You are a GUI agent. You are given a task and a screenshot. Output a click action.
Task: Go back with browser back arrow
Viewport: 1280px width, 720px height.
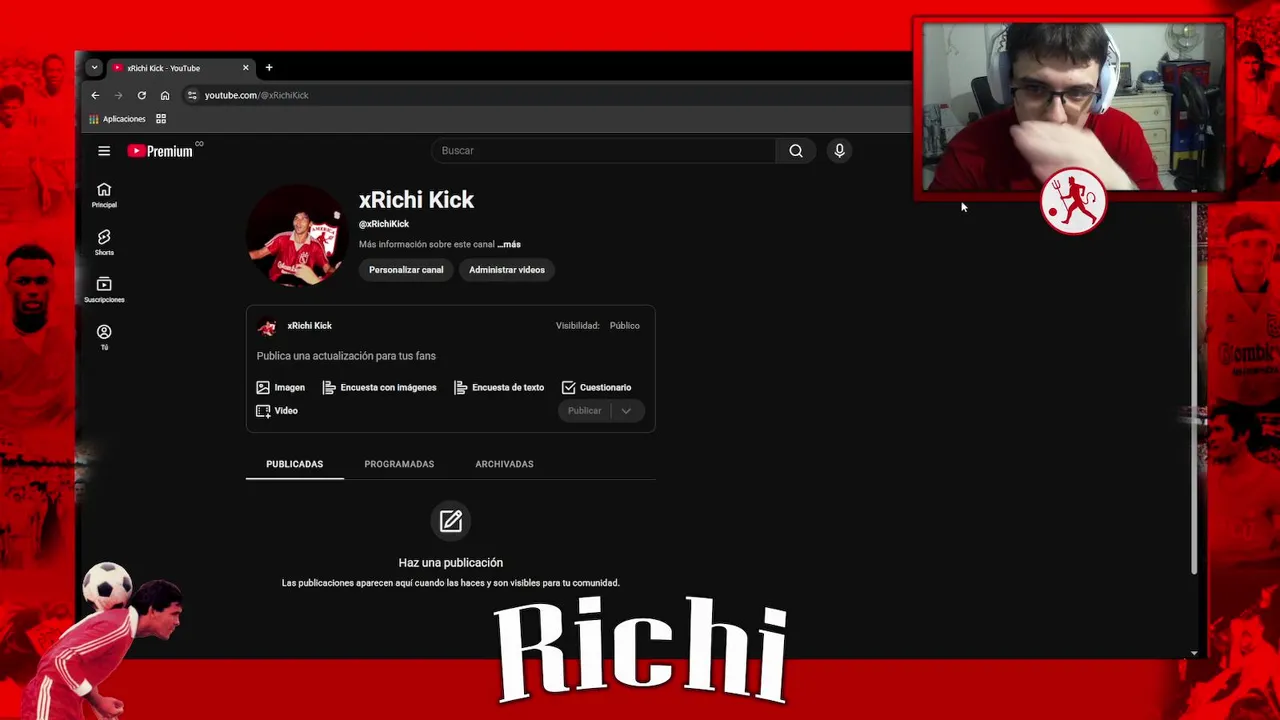point(95,95)
